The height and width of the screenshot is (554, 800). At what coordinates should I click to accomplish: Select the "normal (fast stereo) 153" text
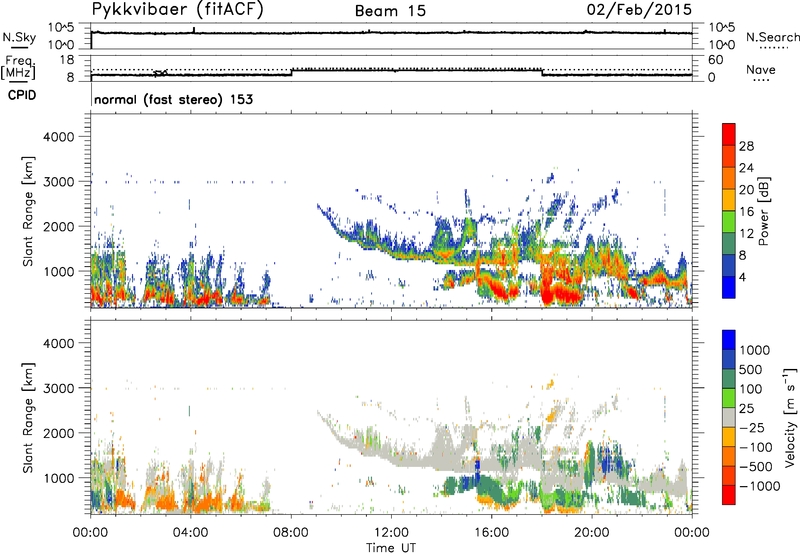pos(173,99)
